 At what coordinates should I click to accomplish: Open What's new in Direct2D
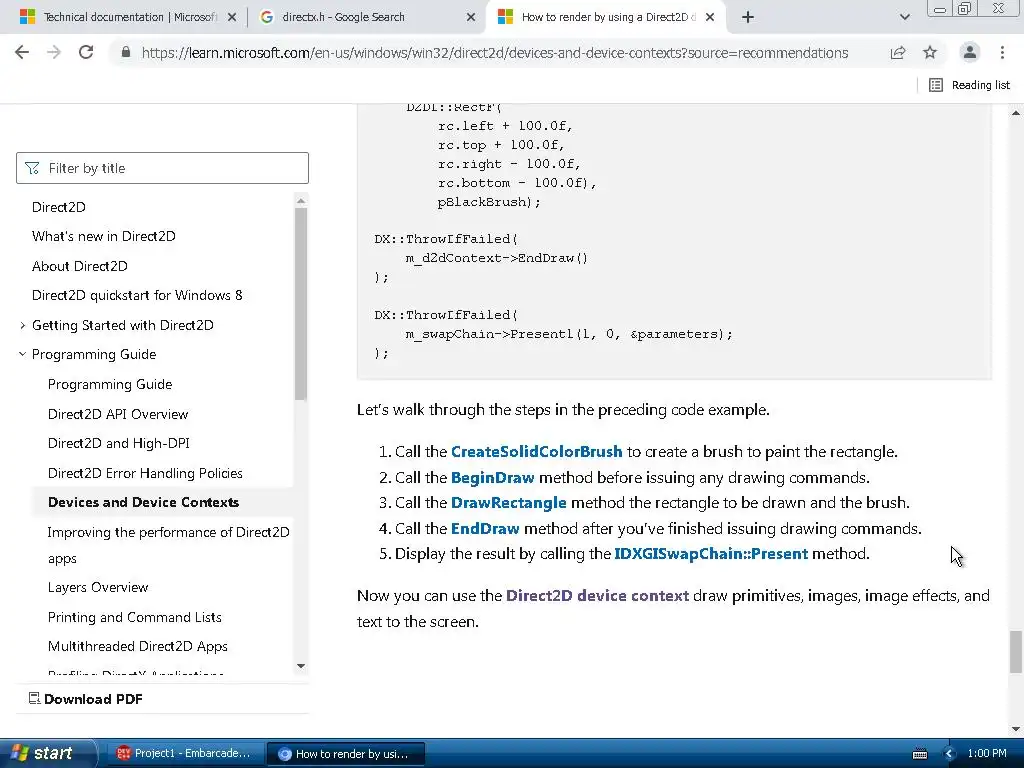104,236
